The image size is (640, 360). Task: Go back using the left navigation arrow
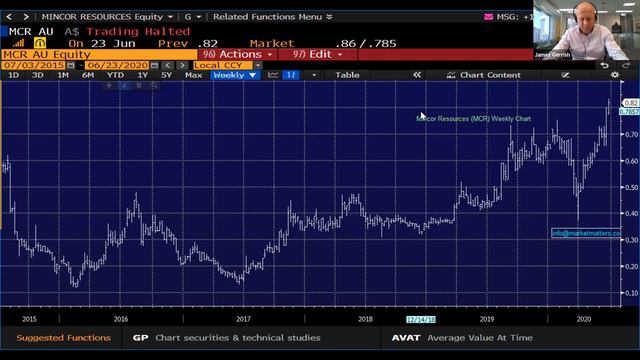click(x=9, y=17)
